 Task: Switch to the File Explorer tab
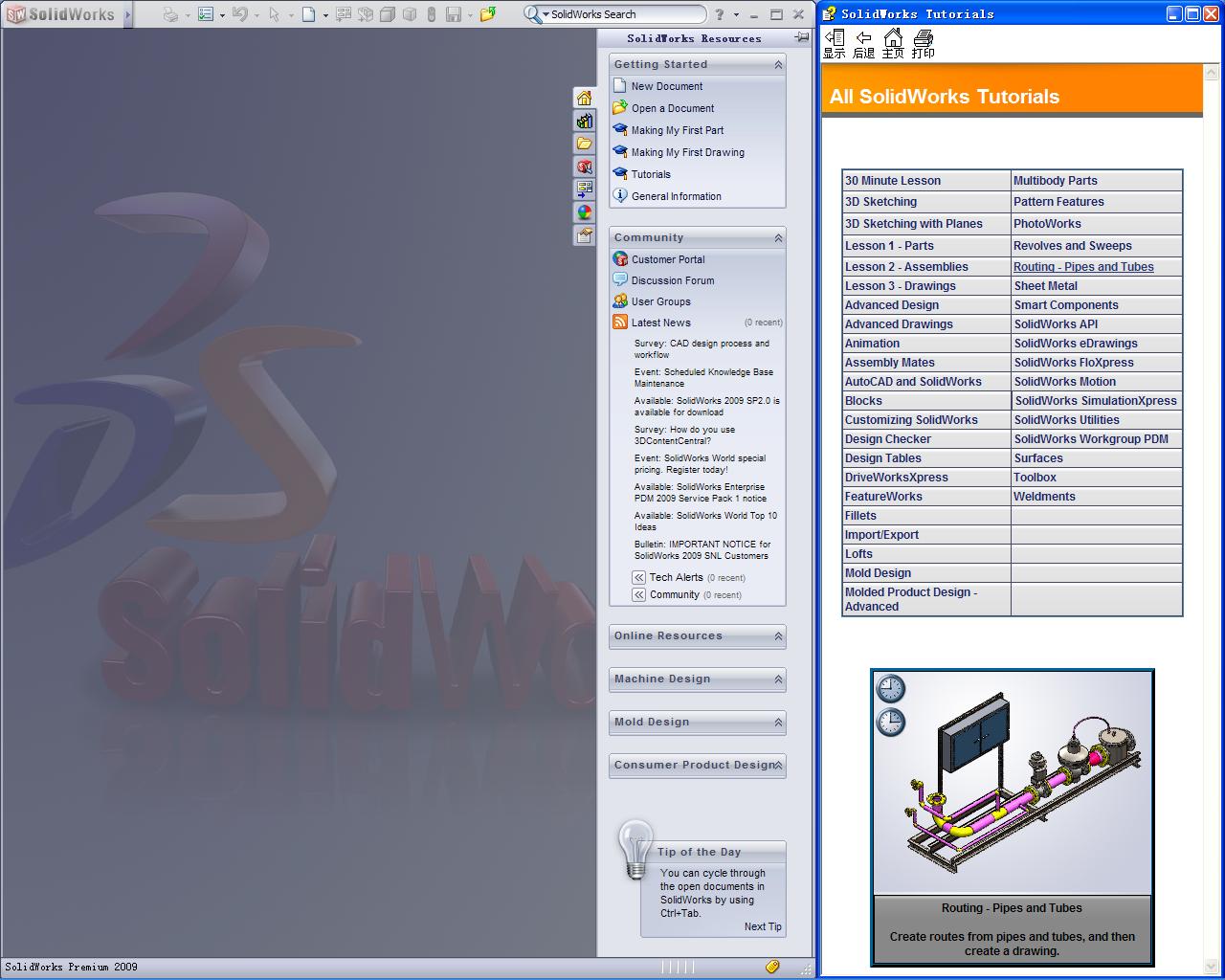coord(584,144)
